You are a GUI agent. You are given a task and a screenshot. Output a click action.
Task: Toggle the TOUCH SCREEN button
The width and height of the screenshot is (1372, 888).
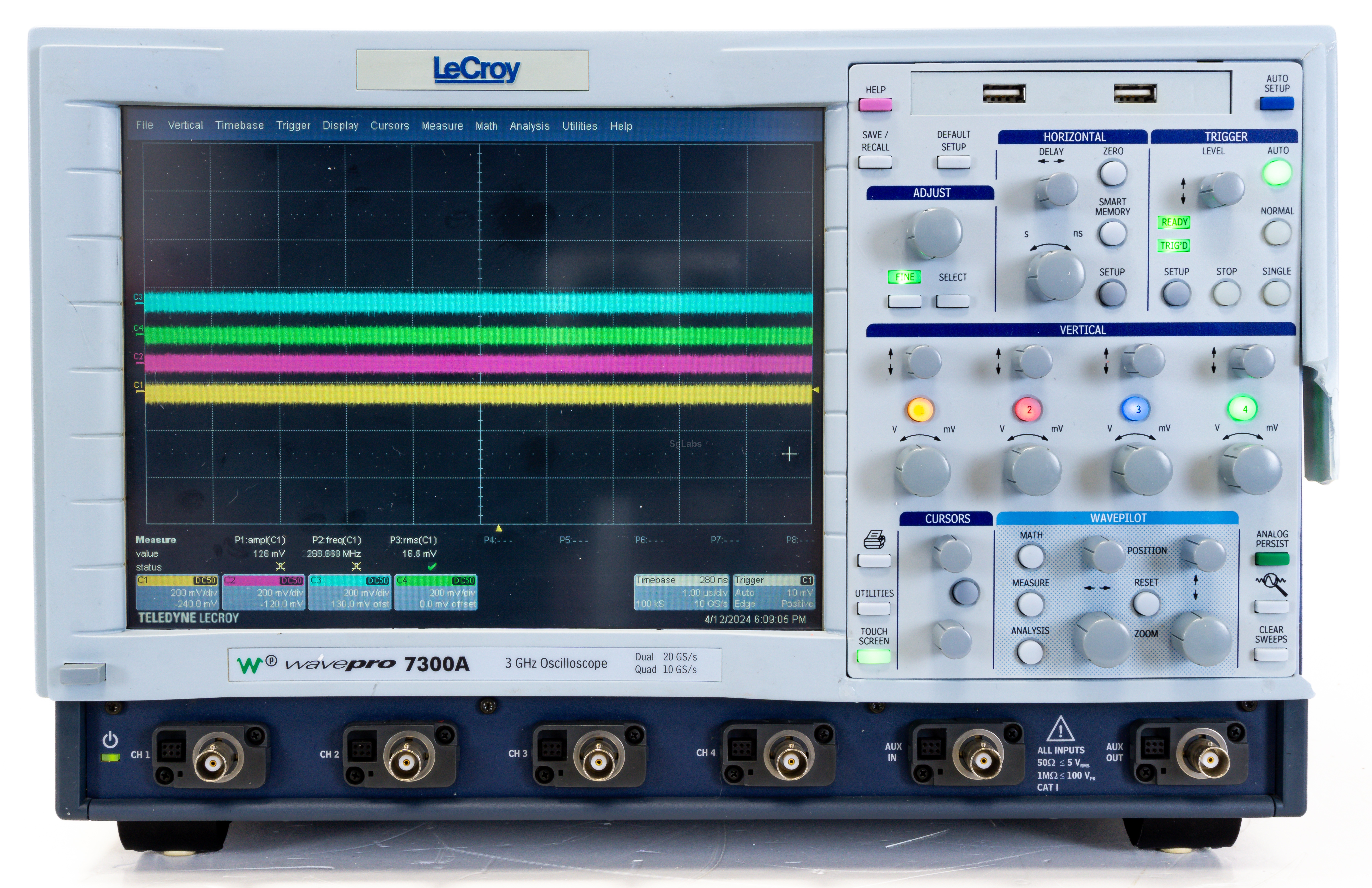coord(873,656)
